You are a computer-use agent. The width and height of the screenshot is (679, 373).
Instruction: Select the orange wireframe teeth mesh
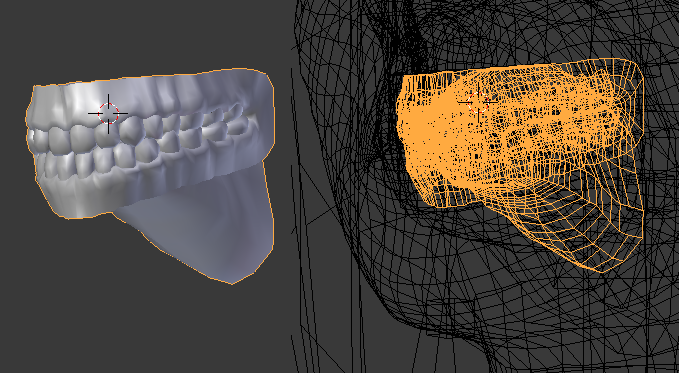[x=520, y=165]
